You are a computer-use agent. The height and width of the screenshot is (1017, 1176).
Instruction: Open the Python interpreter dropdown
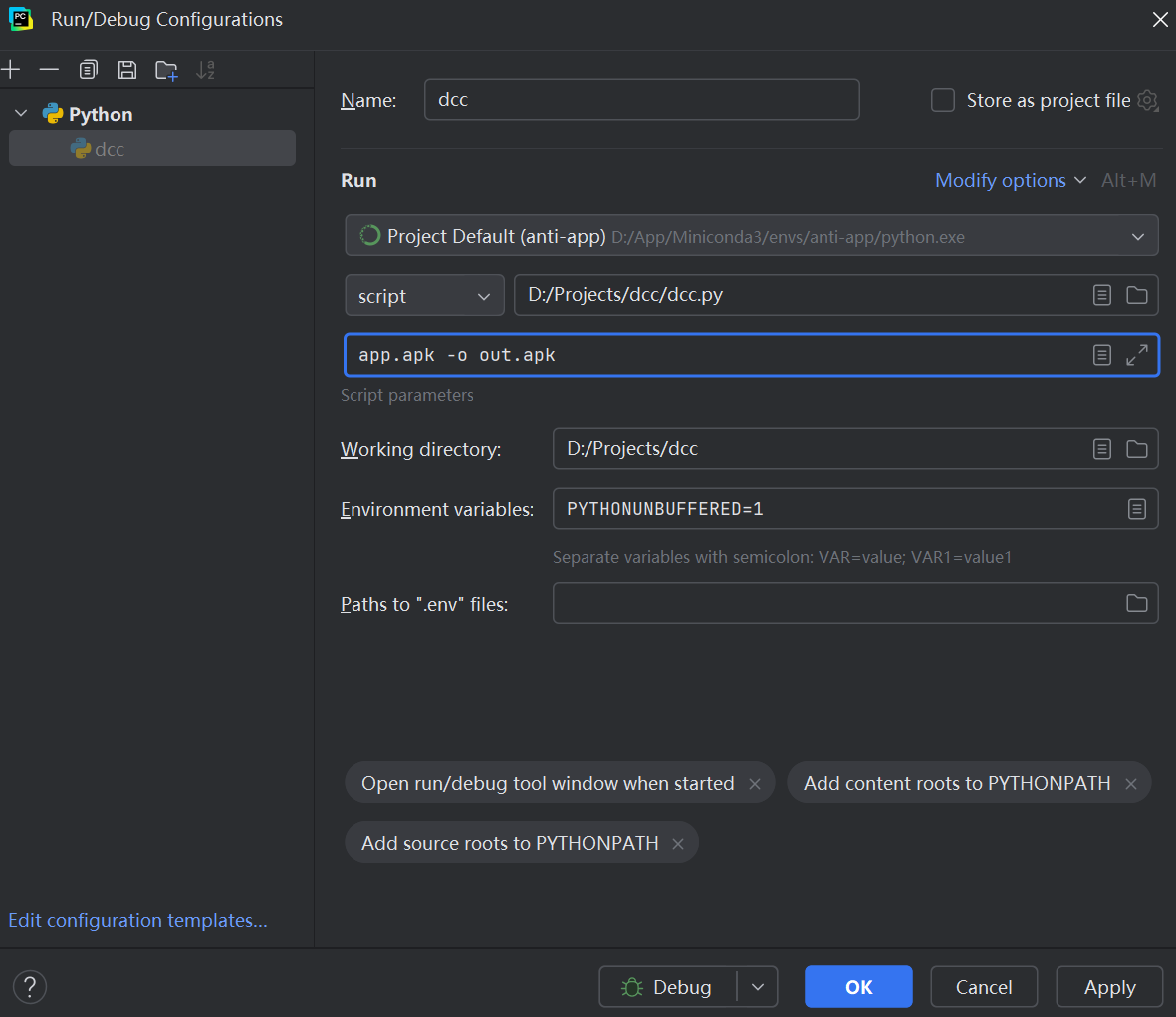pos(752,236)
